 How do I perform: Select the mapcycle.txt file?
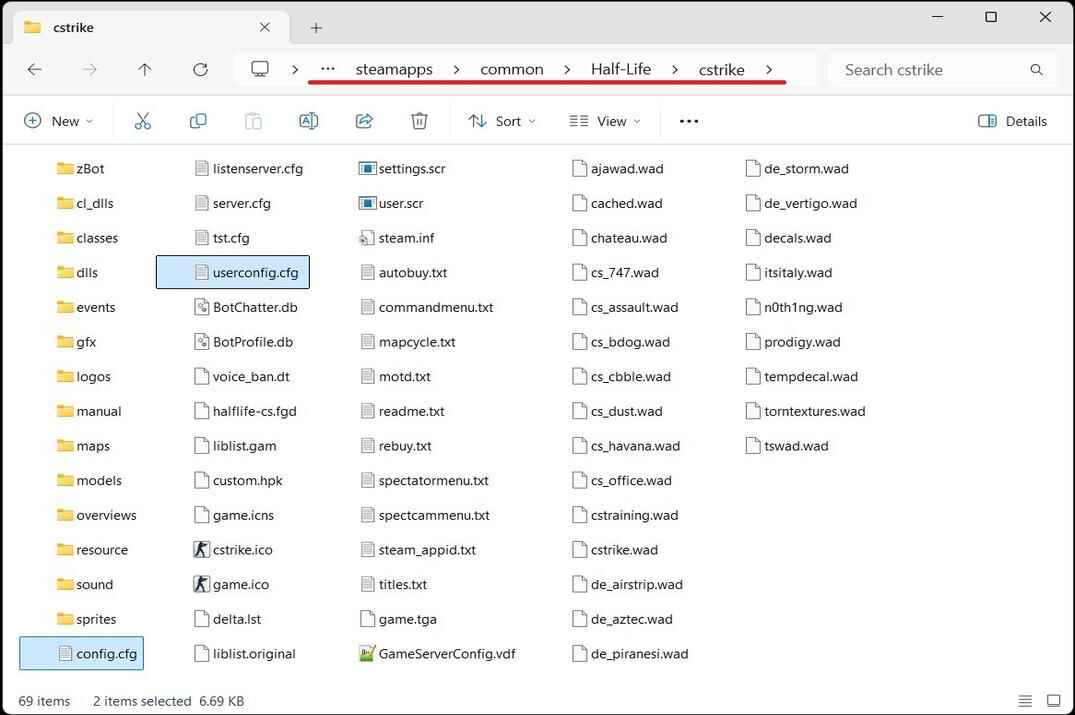click(408, 342)
